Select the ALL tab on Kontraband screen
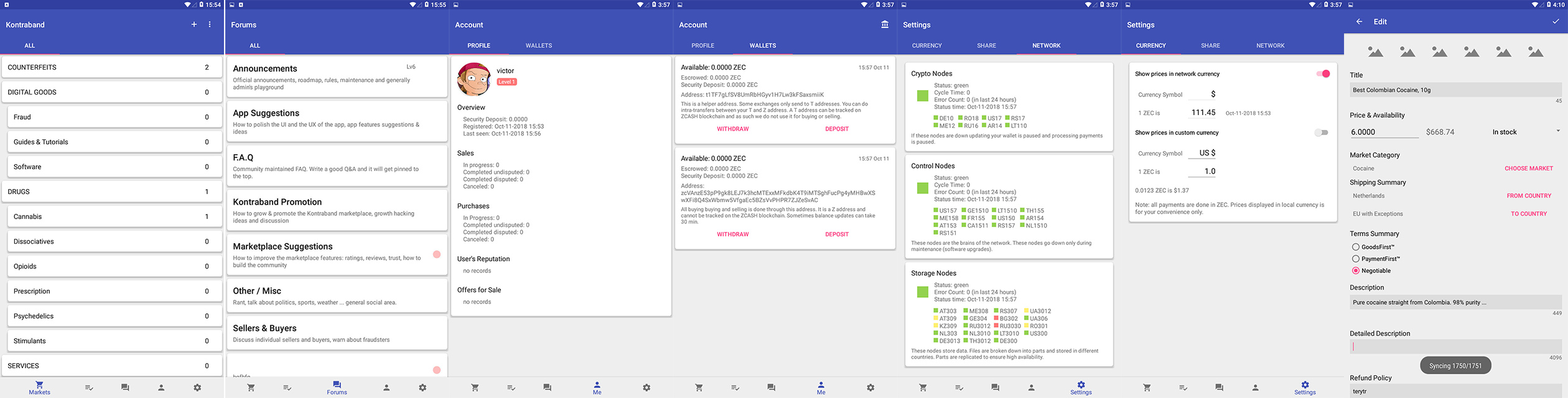This screenshot has width=1568, height=398. point(29,45)
